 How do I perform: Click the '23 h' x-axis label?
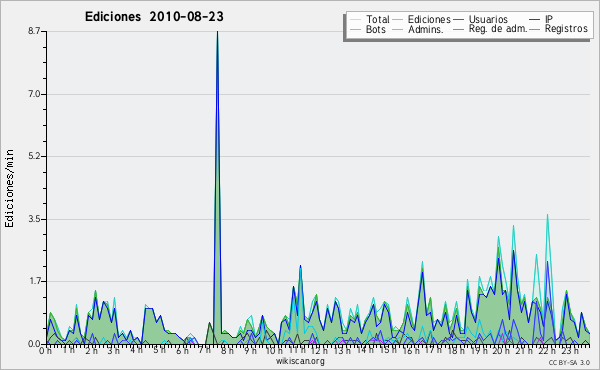(x=570, y=351)
